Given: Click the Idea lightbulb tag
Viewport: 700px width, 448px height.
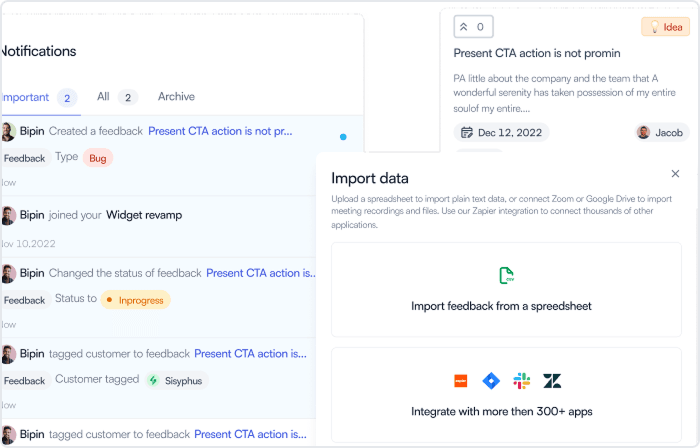Looking at the screenshot, I should (x=665, y=27).
